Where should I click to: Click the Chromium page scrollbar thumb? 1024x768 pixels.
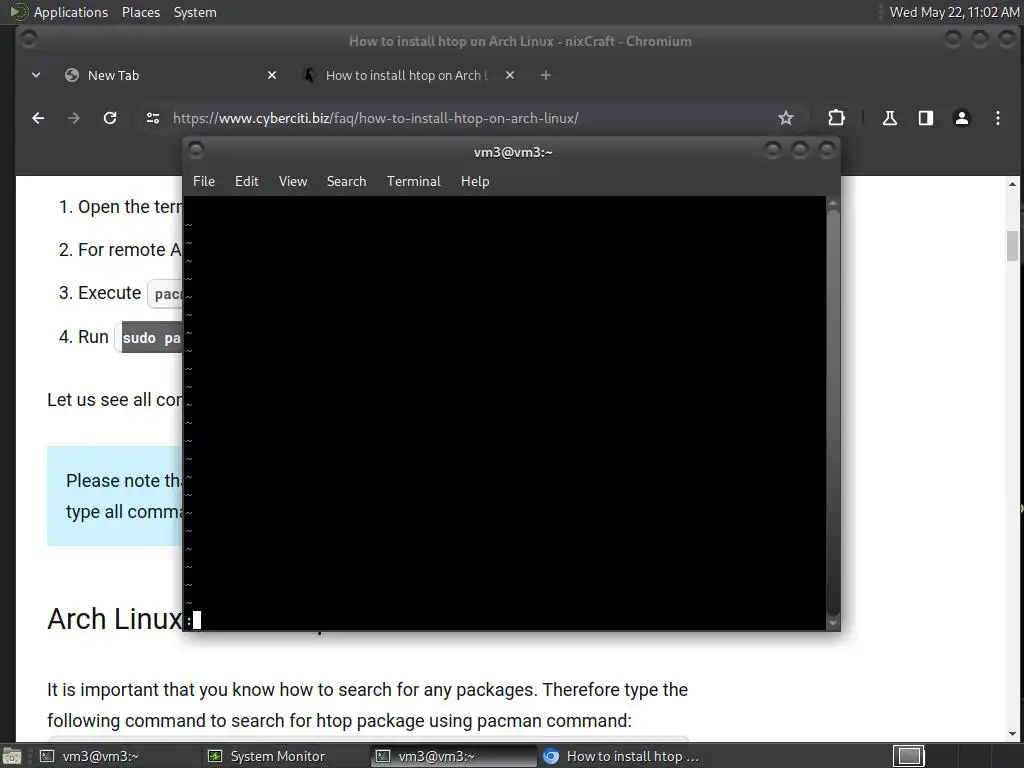[x=1012, y=246]
